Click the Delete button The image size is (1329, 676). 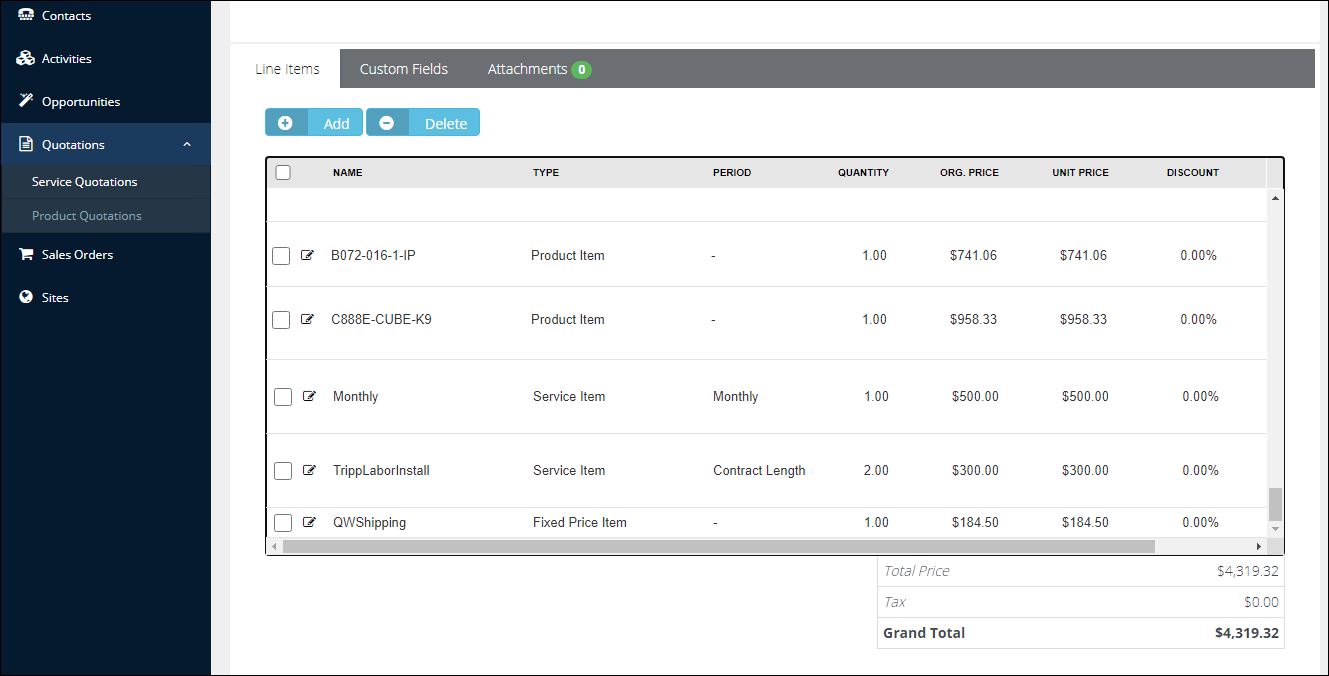[423, 123]
